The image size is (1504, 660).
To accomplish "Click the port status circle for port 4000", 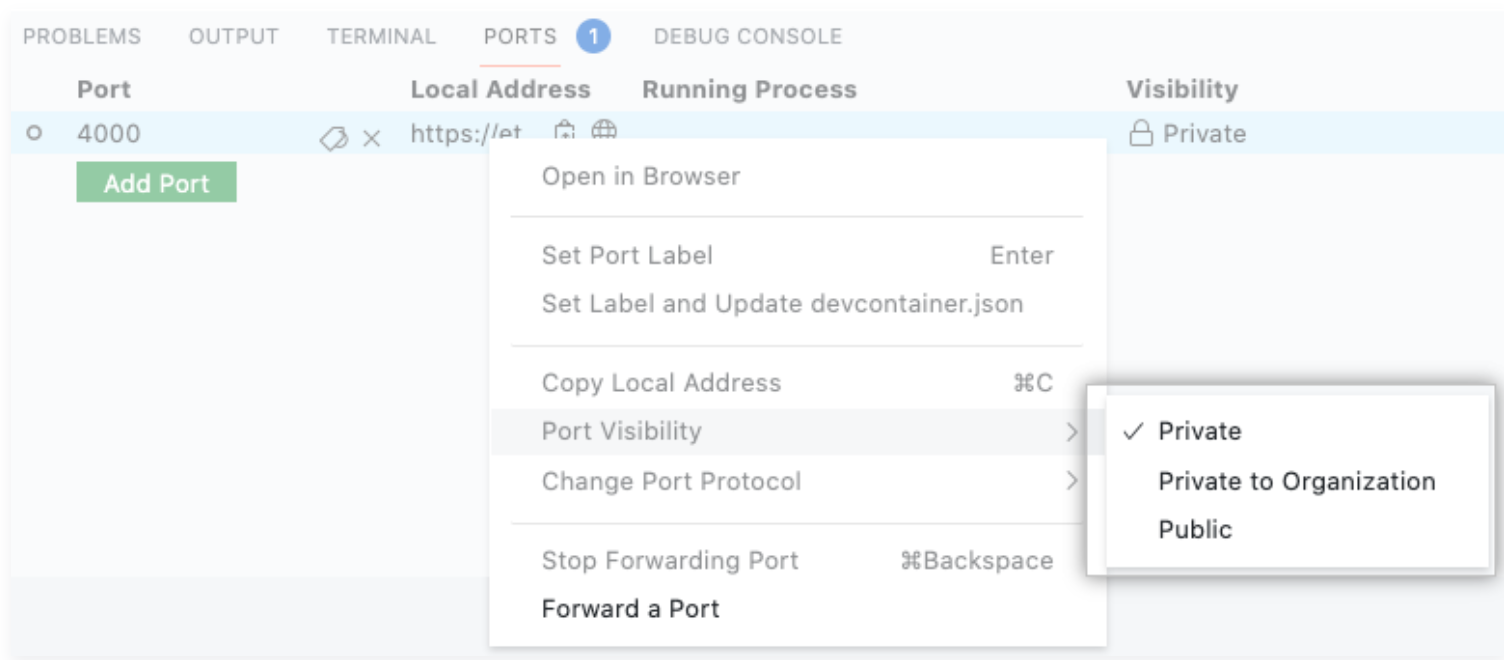I will 36,132.
